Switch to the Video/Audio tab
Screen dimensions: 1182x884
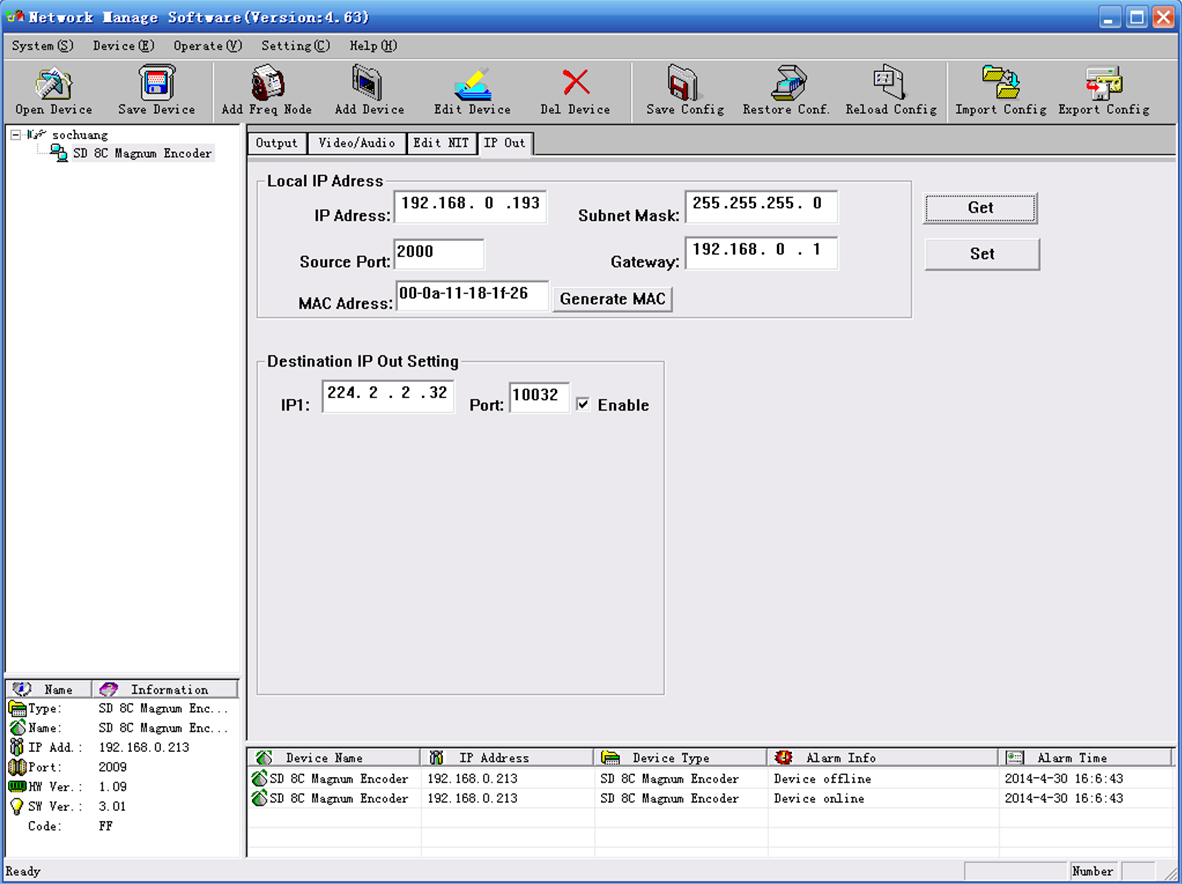tap(357, 143)
